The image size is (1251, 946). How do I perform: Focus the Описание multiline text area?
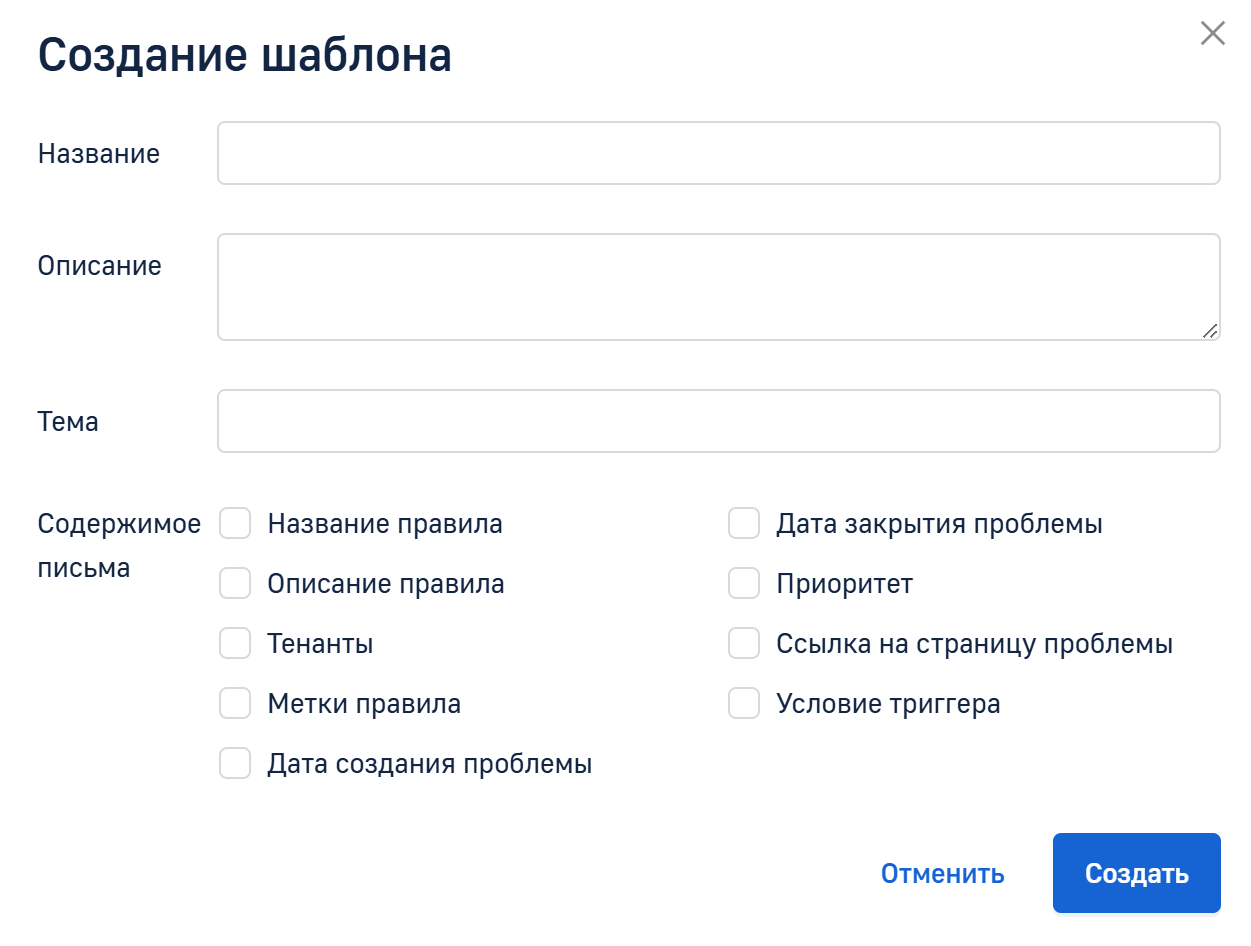click(718, 287)
